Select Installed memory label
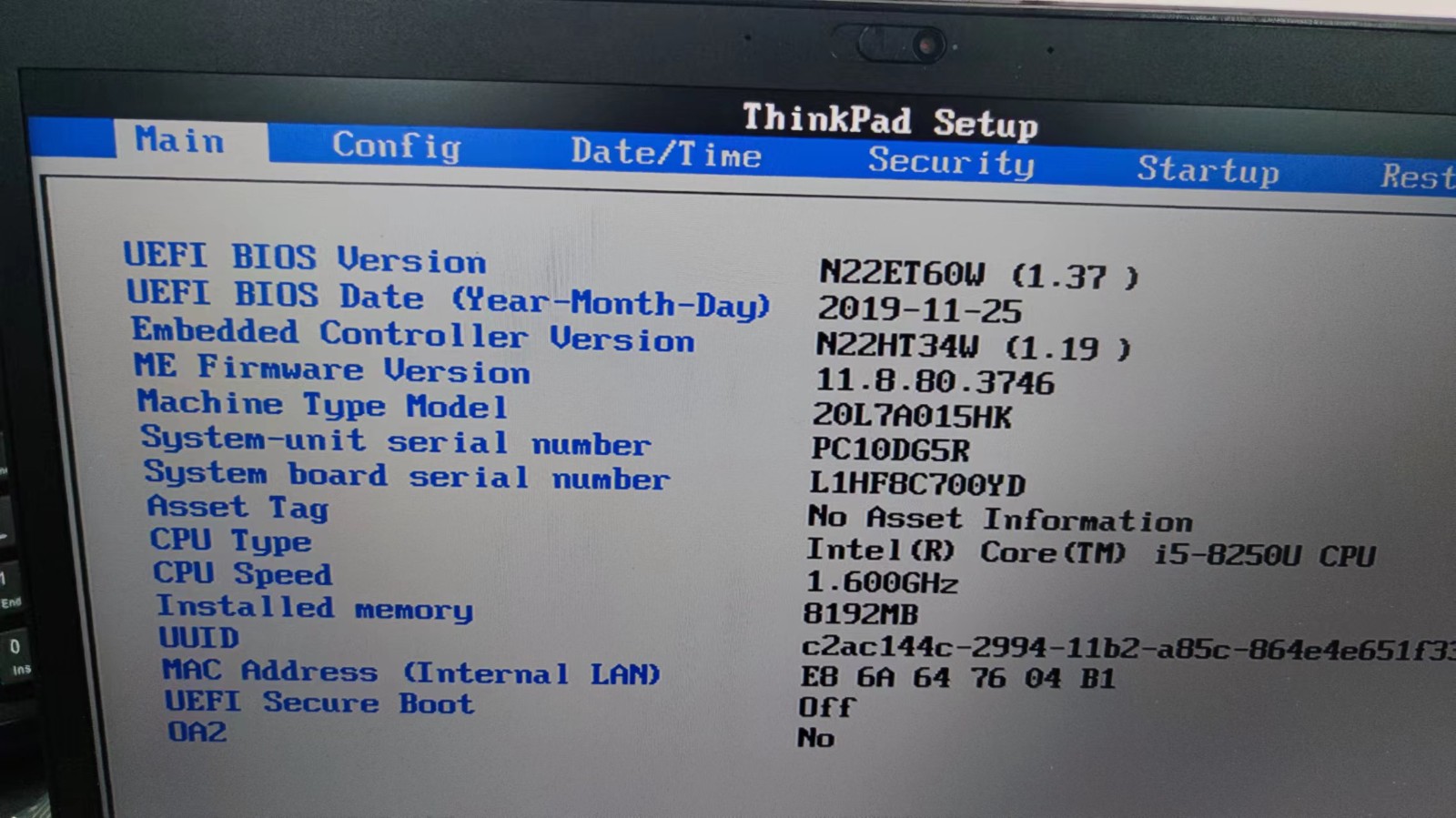The height and width of the screenshot is (818, 1456). [315, 607]
